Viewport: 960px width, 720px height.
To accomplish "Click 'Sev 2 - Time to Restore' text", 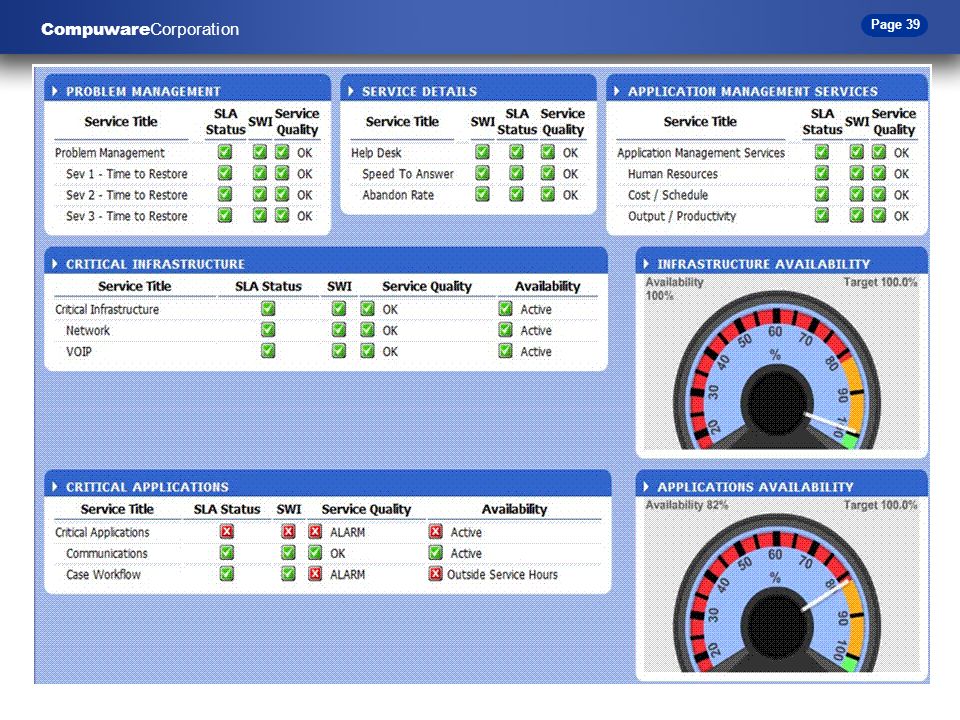I will tap(127, 195).
